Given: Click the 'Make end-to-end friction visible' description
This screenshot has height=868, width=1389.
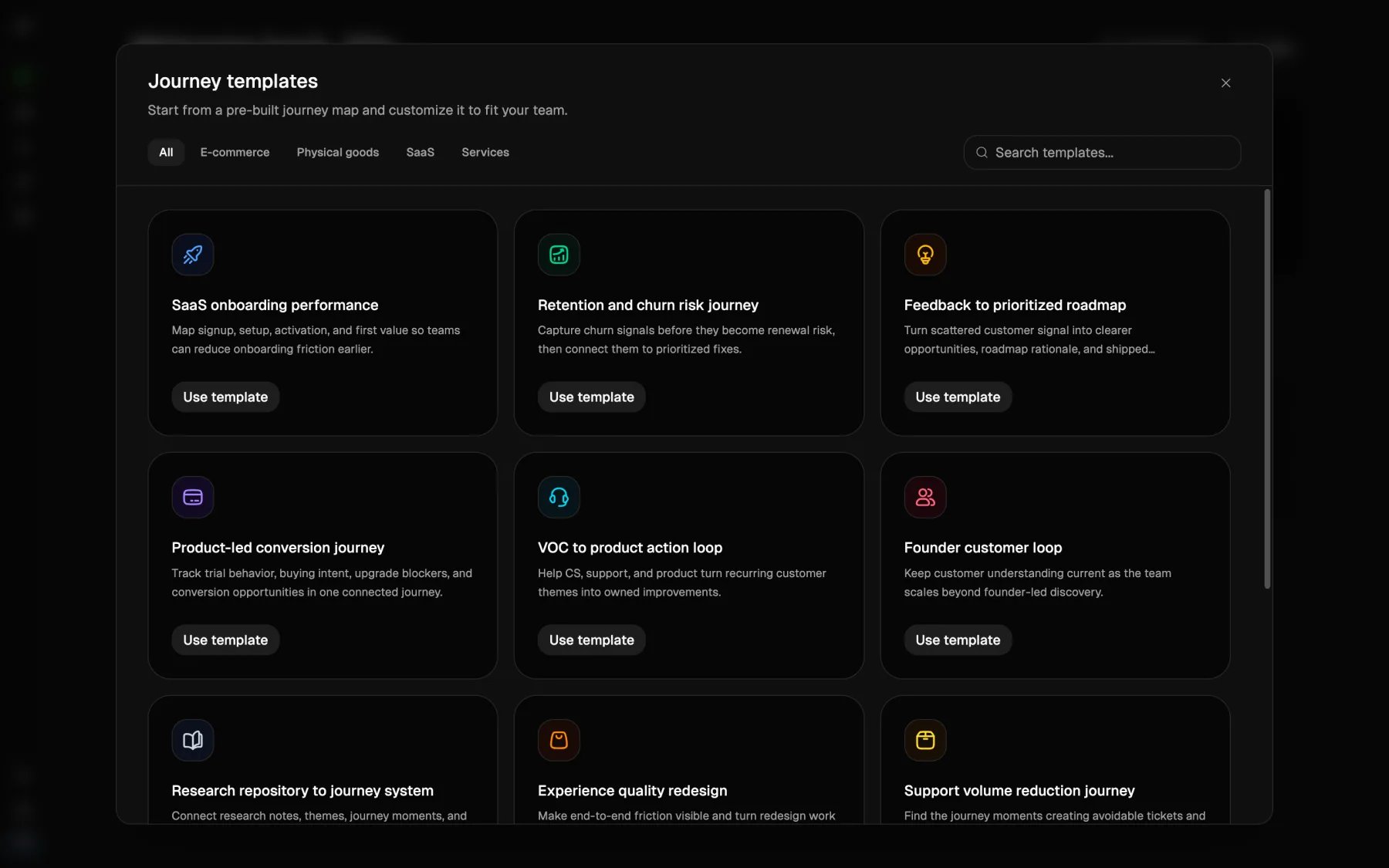Looking at the screenshot, I should [x=687, y=816].
